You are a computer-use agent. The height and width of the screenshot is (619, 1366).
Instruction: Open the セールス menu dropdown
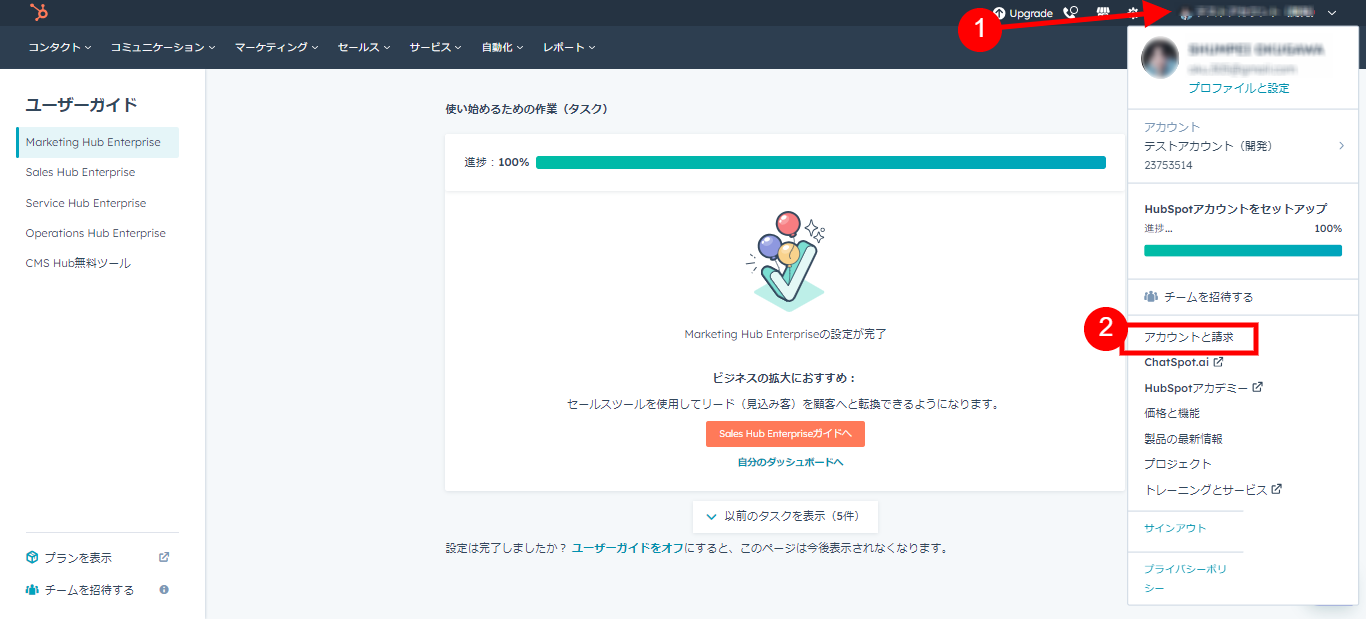[x=364, y=47]
